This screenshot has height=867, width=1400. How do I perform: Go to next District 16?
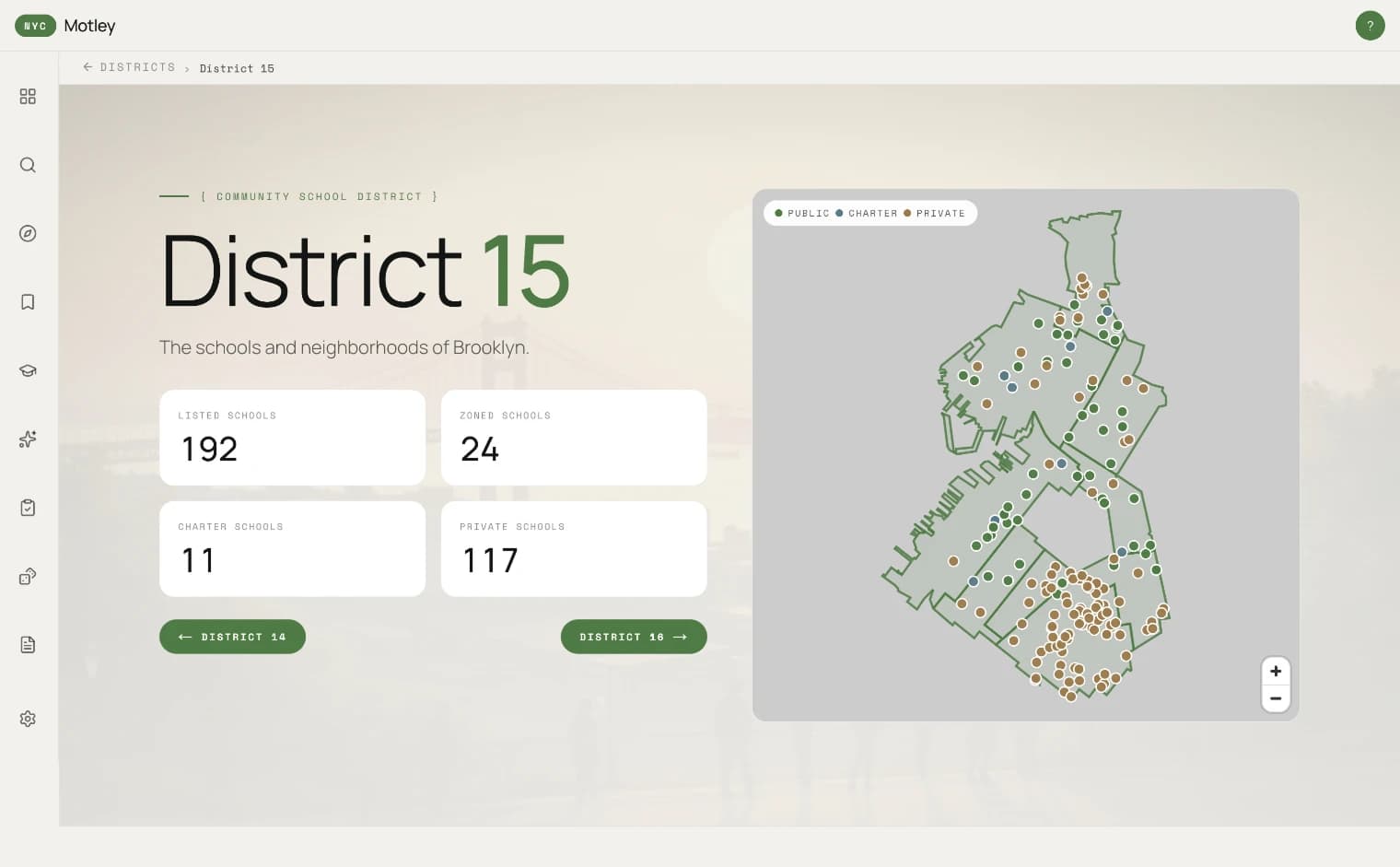(634, 637)
